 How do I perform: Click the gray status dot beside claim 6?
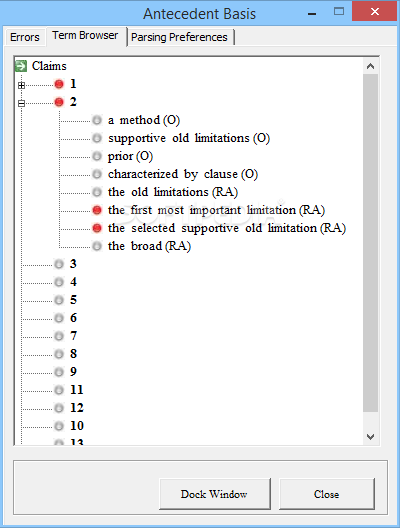59,318
